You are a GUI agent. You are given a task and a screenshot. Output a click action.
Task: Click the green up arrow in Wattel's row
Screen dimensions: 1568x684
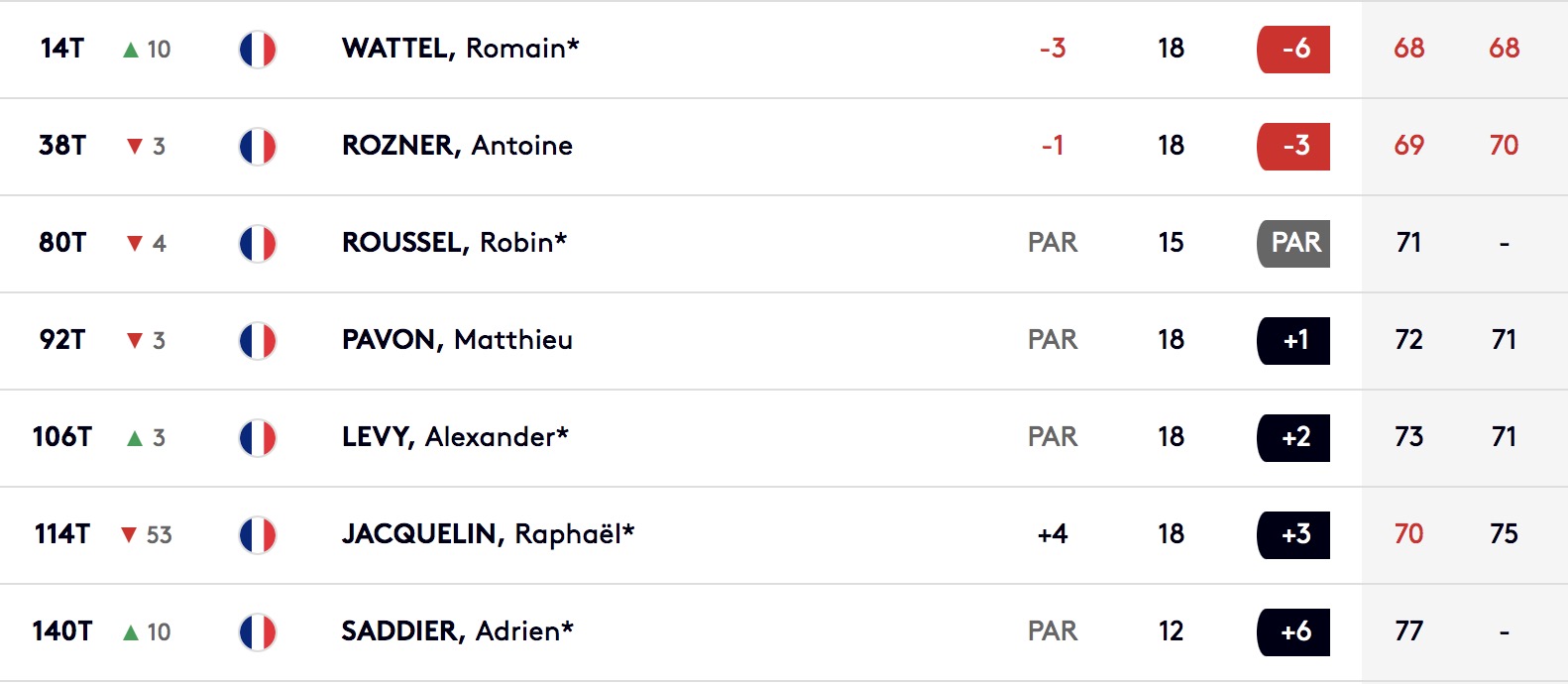point(130,50)
